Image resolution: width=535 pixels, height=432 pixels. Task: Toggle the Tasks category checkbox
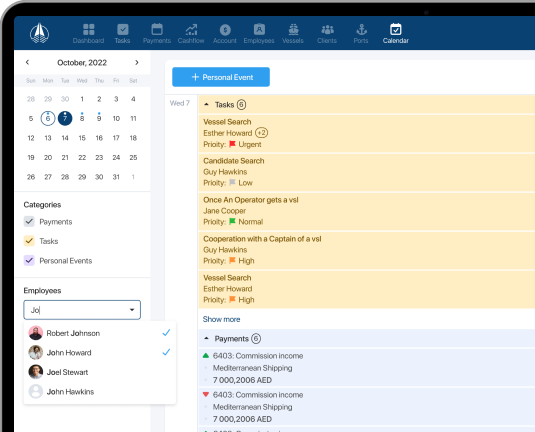(x=29, y=241)
